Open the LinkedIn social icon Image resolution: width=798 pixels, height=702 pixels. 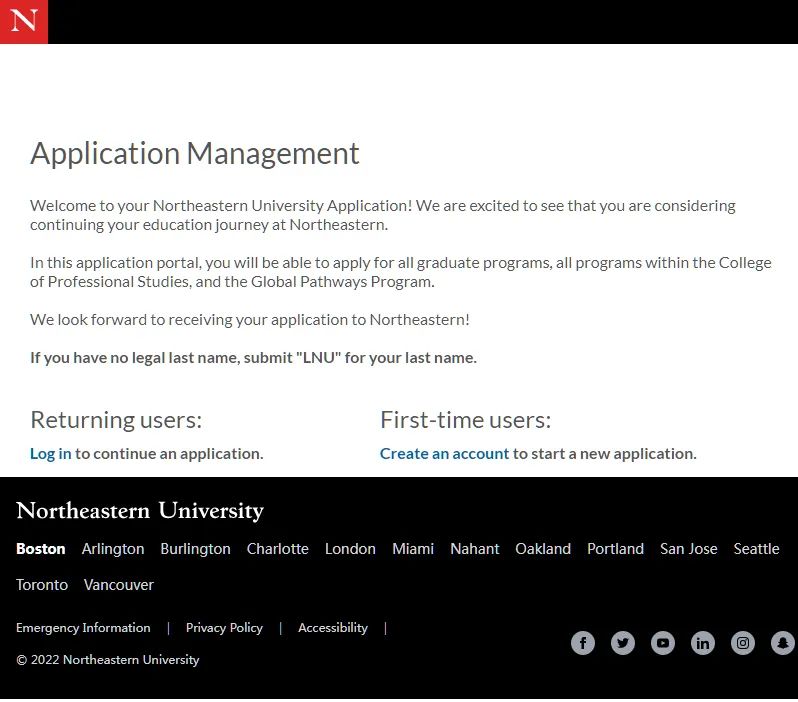coord(703,643)
